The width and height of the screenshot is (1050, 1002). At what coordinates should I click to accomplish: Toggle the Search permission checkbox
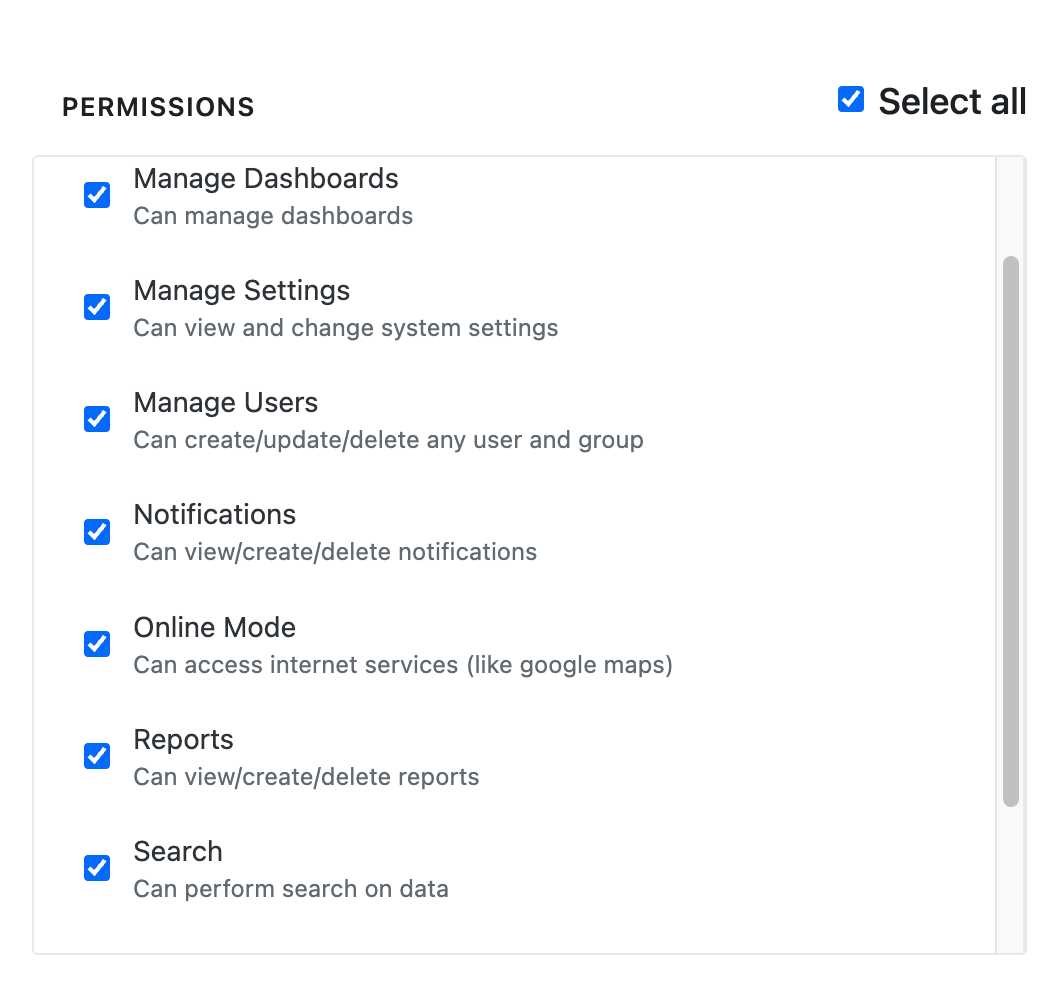click(x=97, y=868)
